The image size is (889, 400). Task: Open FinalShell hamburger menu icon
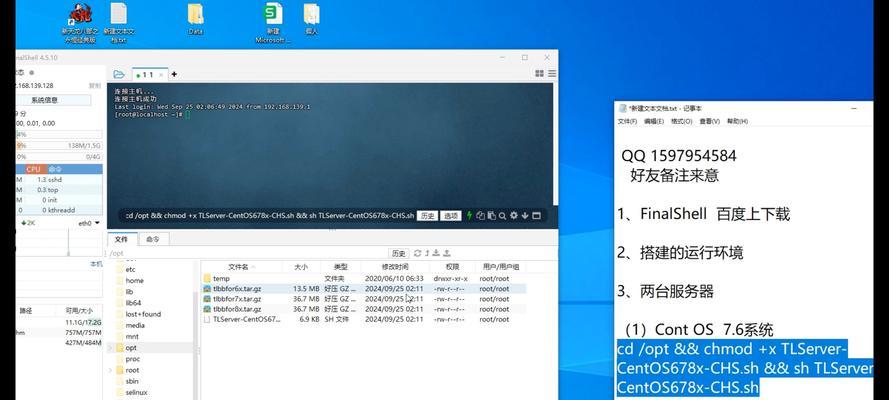click(x=552, y=74)
